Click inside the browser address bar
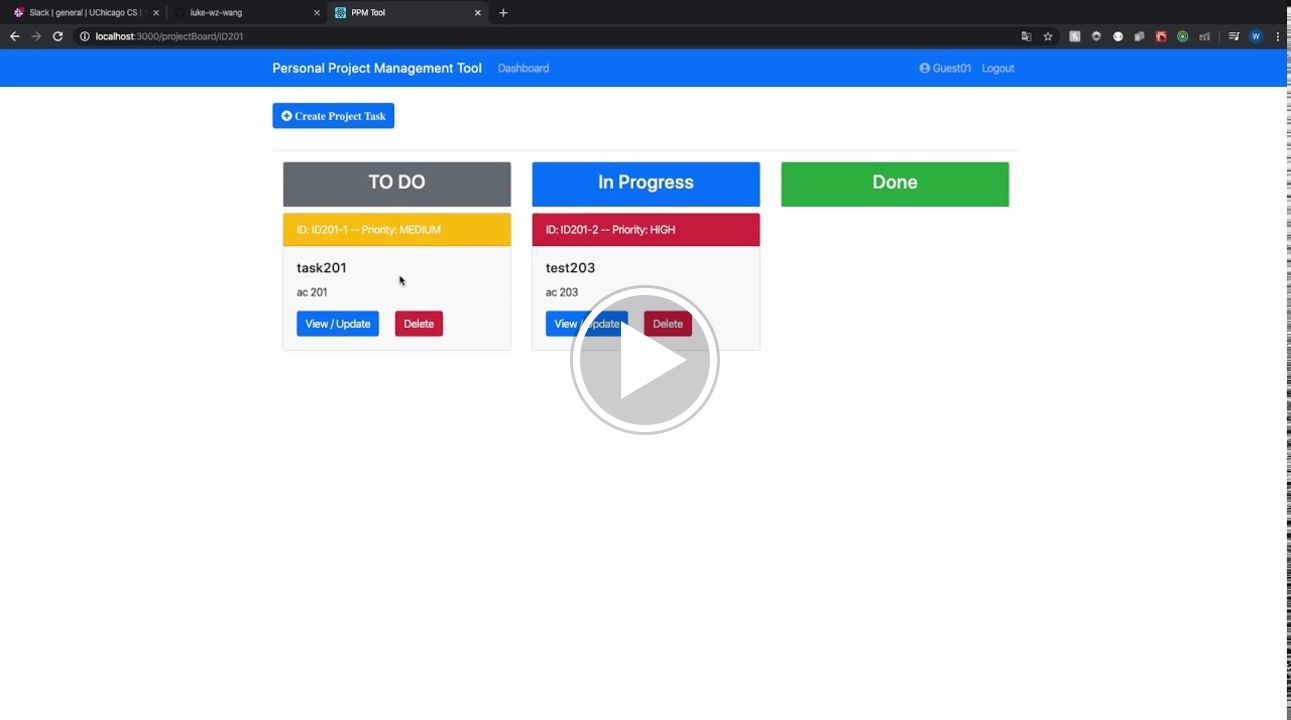The width and height of the screenshot is (1291, 720). click(300, 35)
